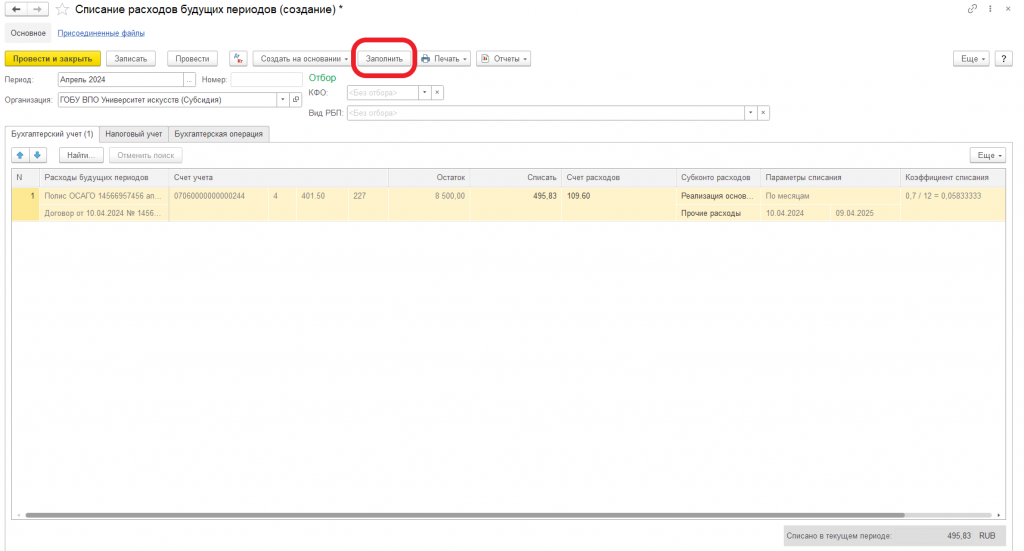Click the Заполнить button
1024x551 pixels.
[384, 59]
